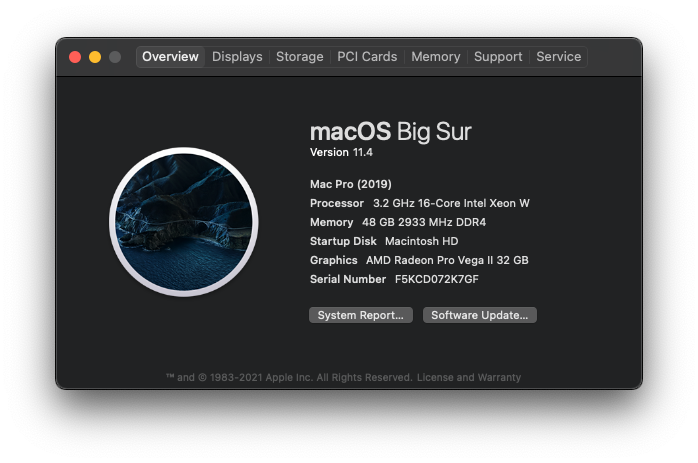Click the Graphics label
Screen dimensions: 698x463
tap(333, 260)
